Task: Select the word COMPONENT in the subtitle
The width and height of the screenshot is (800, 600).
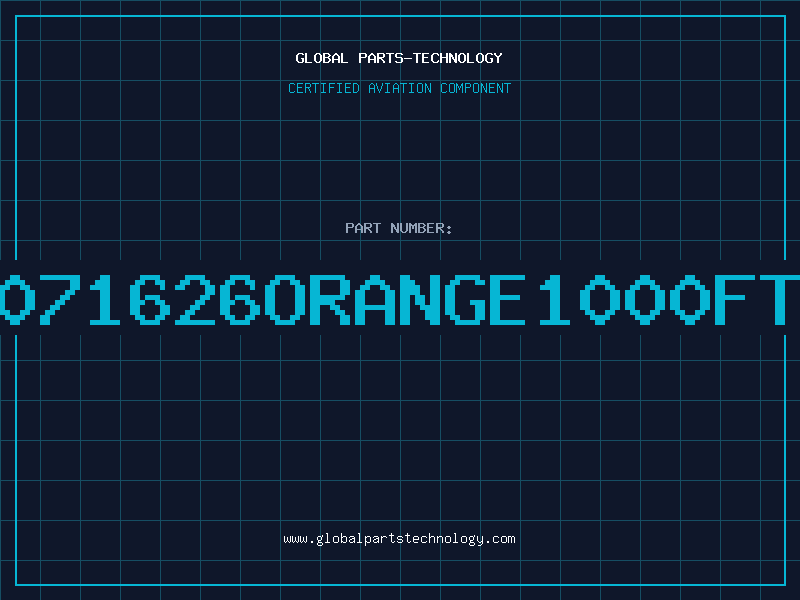Action: point(476,88)
